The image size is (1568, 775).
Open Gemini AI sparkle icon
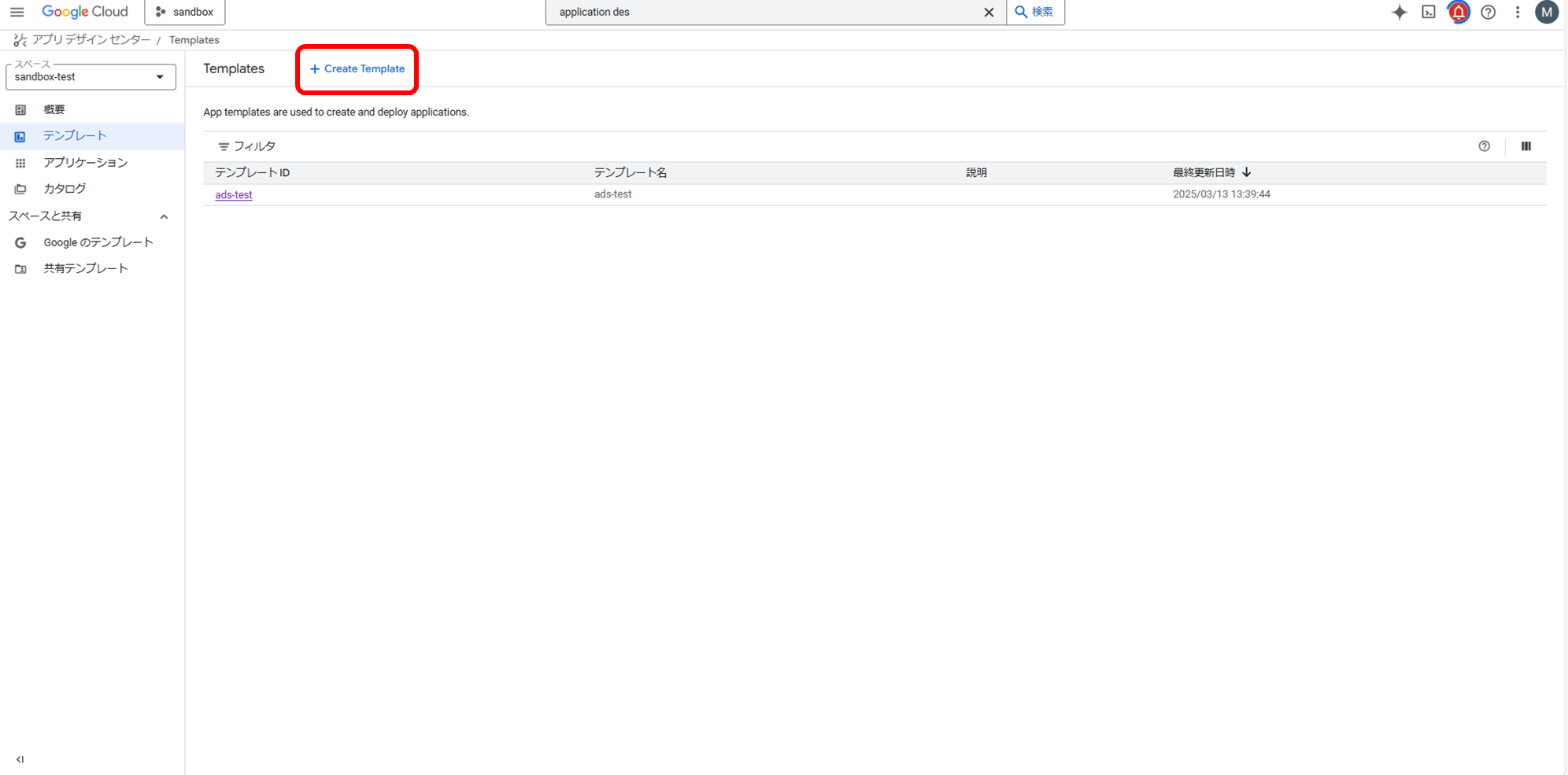(1400, 12)
